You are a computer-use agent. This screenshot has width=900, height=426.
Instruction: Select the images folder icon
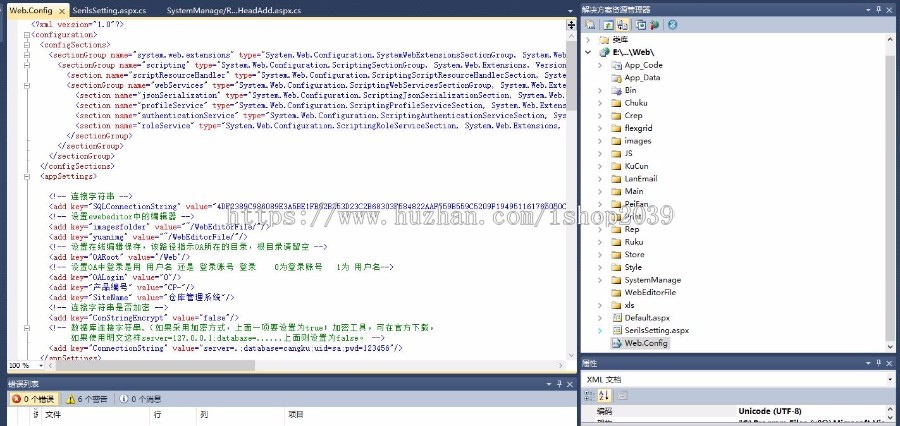click(x=616, y=141)
